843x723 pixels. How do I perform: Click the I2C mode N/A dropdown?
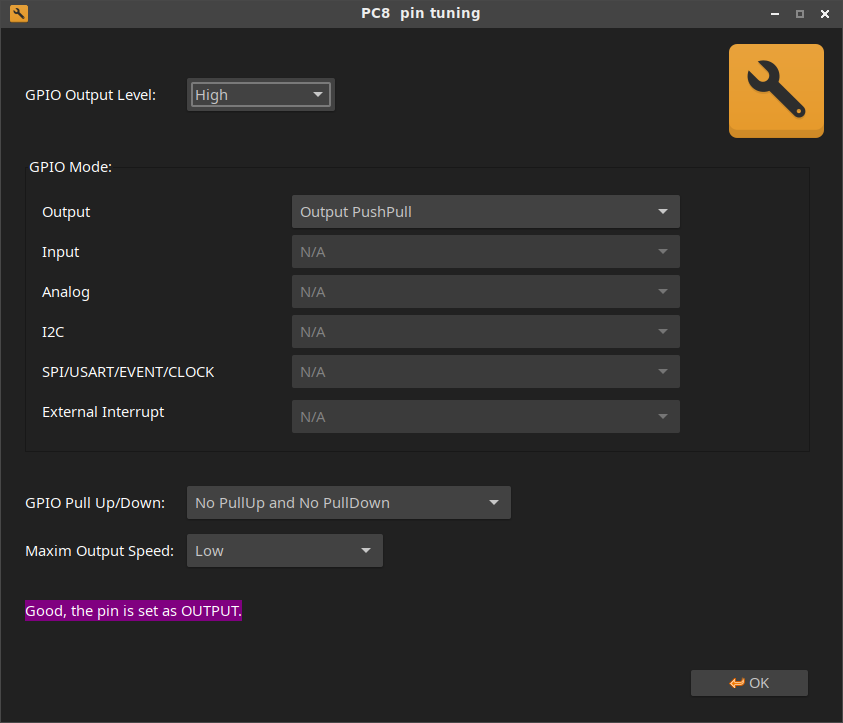(x=485, y=332)
